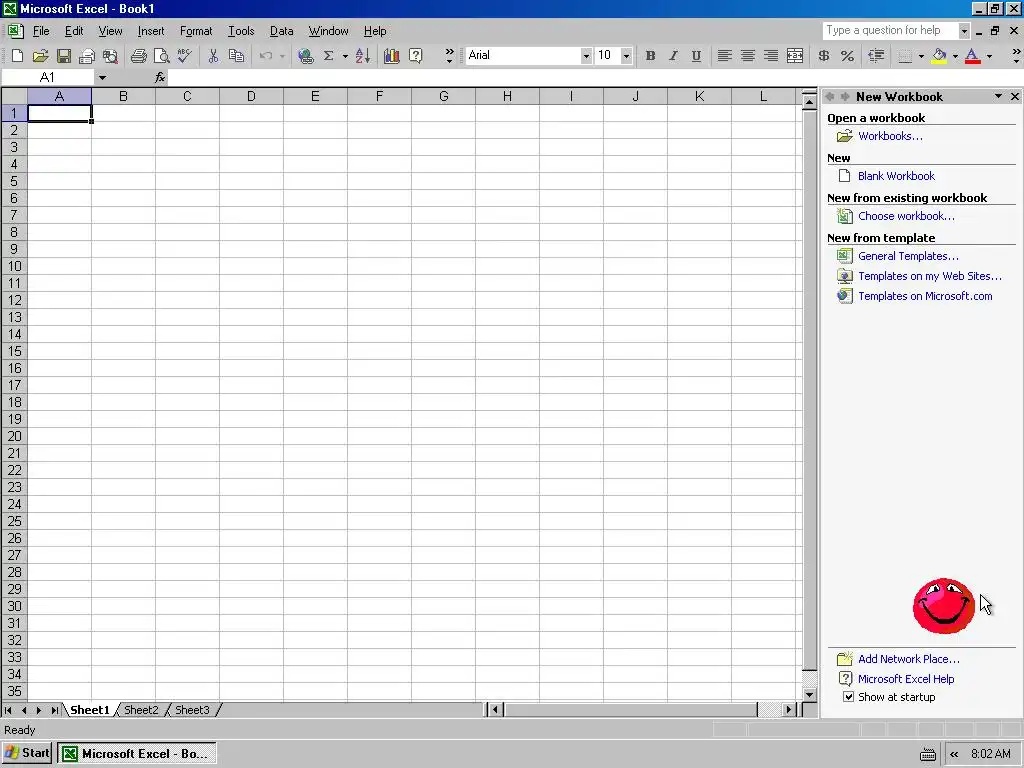Open the File menu
The image size is (1024, 768).
(x=41, y=31)
